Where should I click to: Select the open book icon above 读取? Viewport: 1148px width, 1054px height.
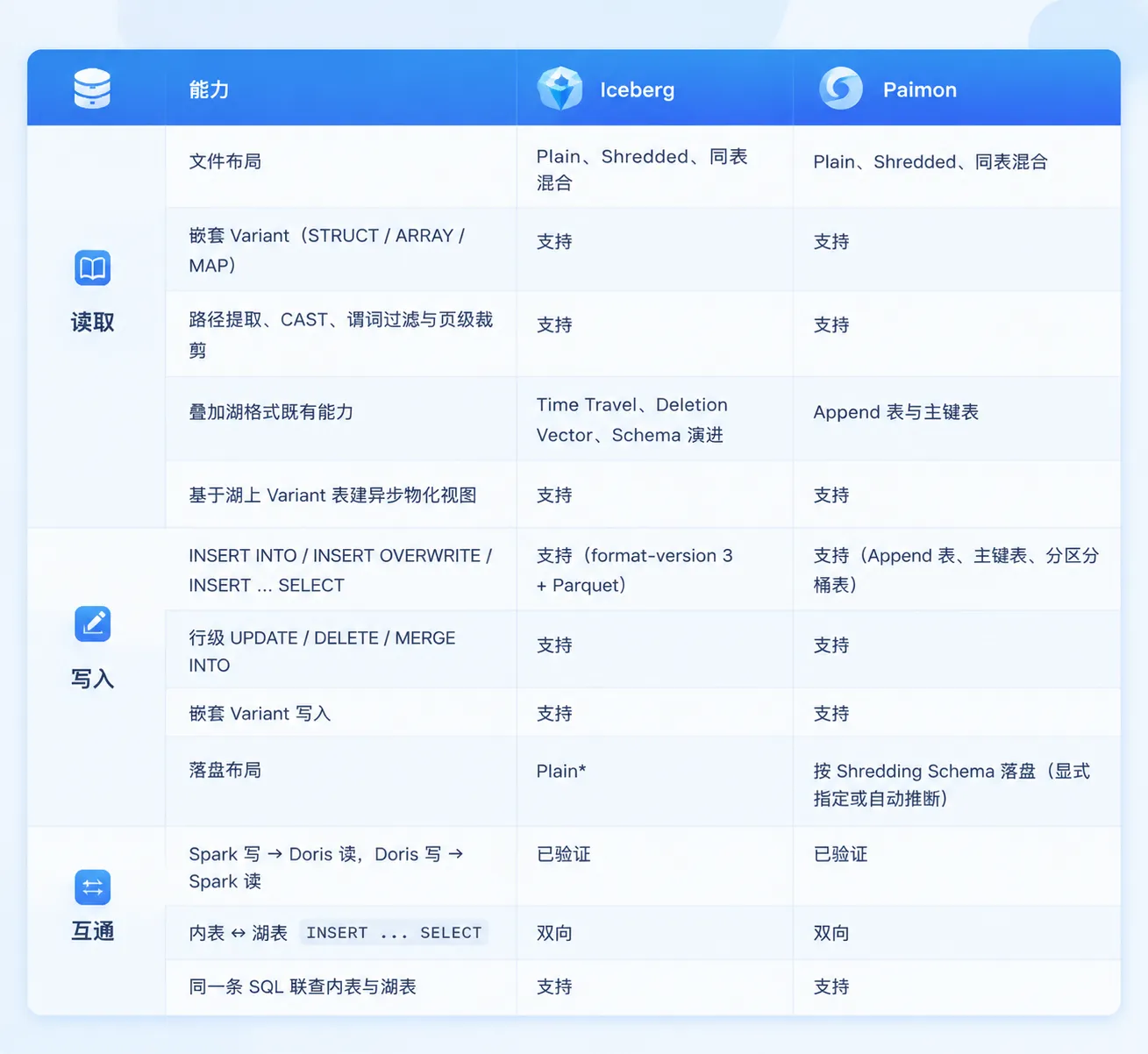[92, 267]
